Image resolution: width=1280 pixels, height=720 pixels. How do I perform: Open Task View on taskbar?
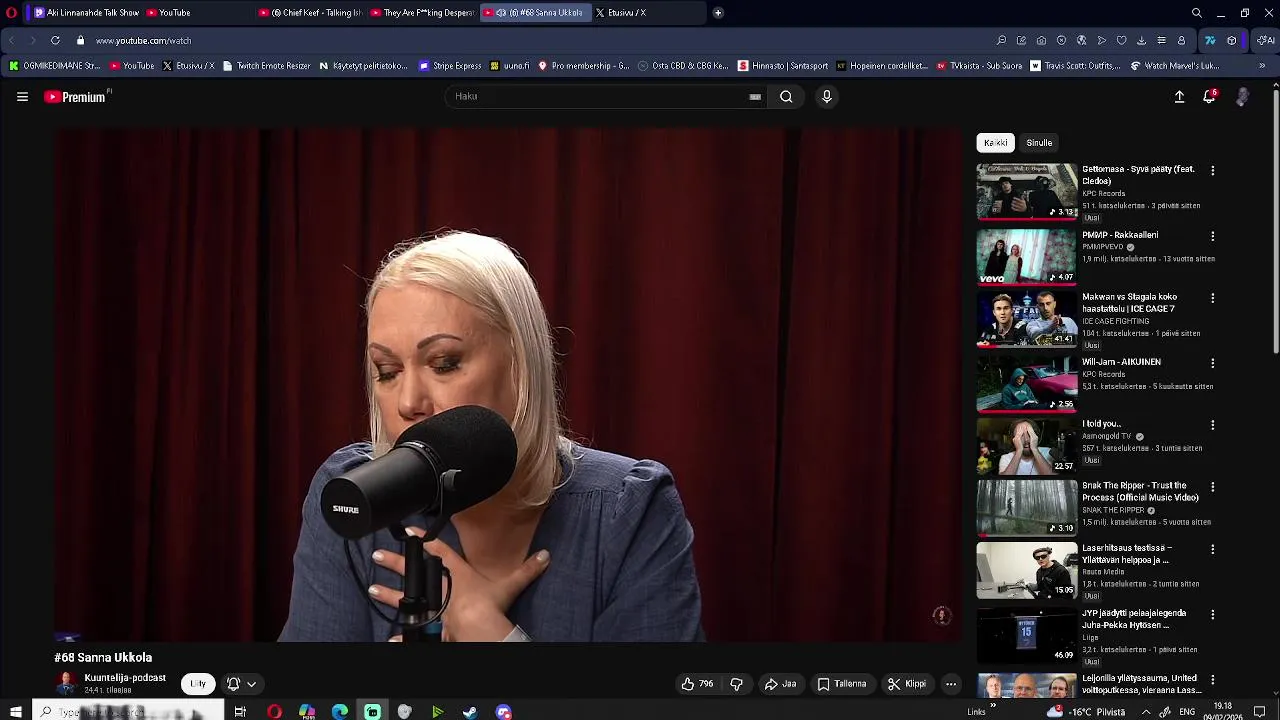240,712
